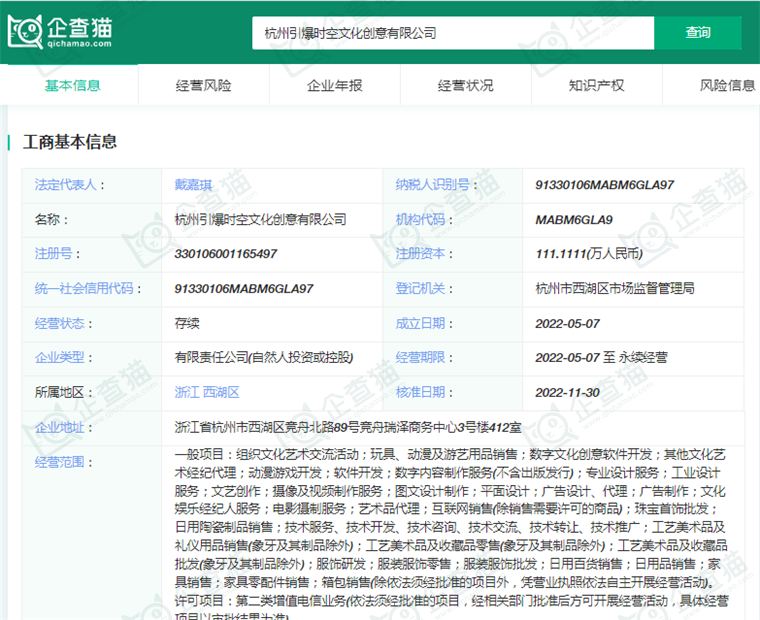Click the 经营范围 field label

click(59, 462)
